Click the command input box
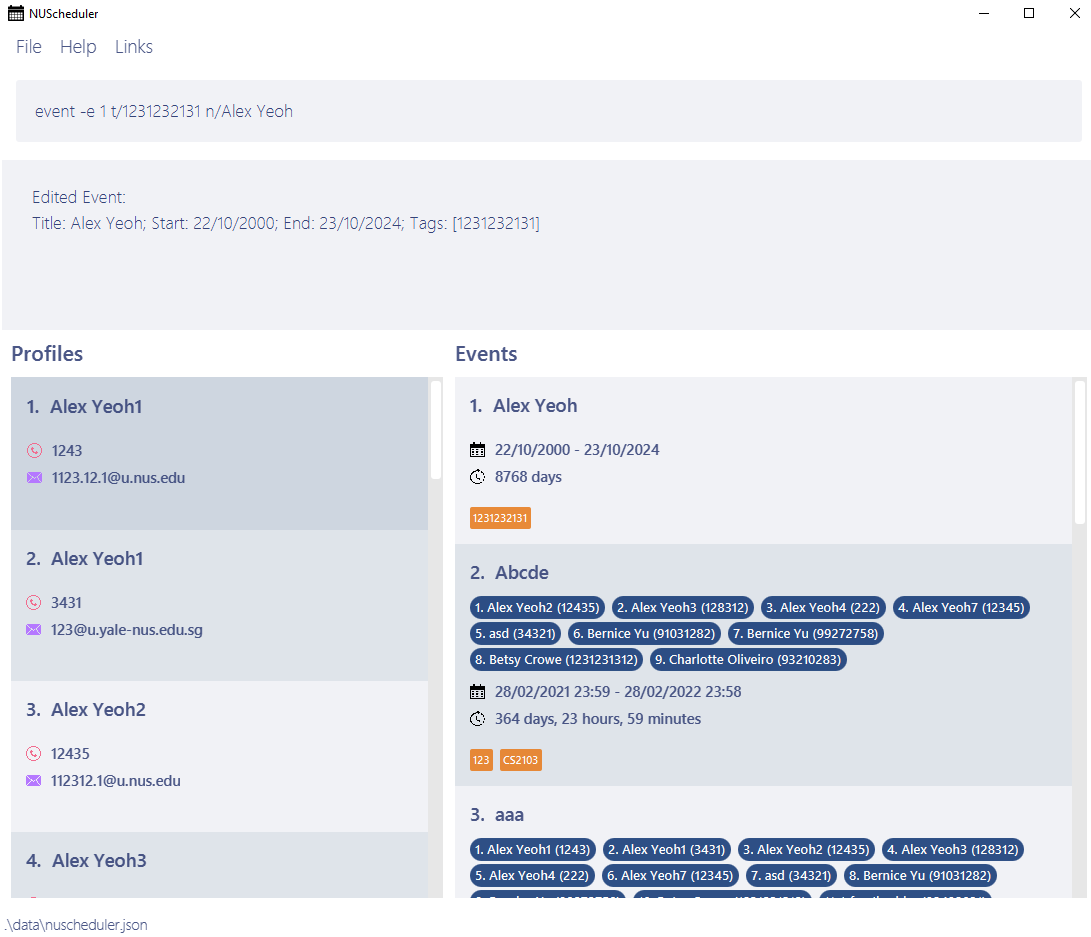 coord(548,111)
